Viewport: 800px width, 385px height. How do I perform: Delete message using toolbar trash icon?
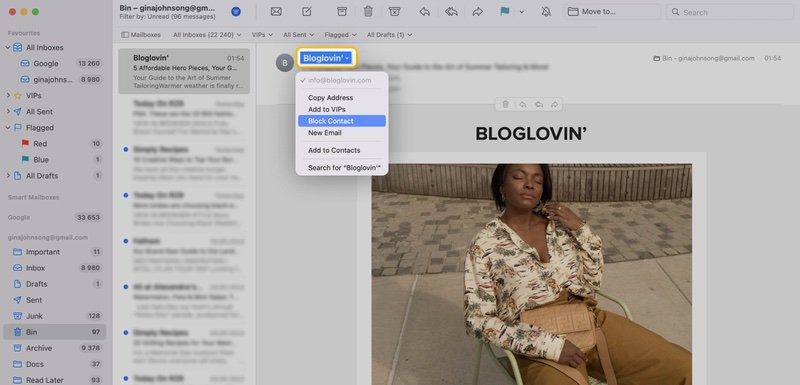368,11
